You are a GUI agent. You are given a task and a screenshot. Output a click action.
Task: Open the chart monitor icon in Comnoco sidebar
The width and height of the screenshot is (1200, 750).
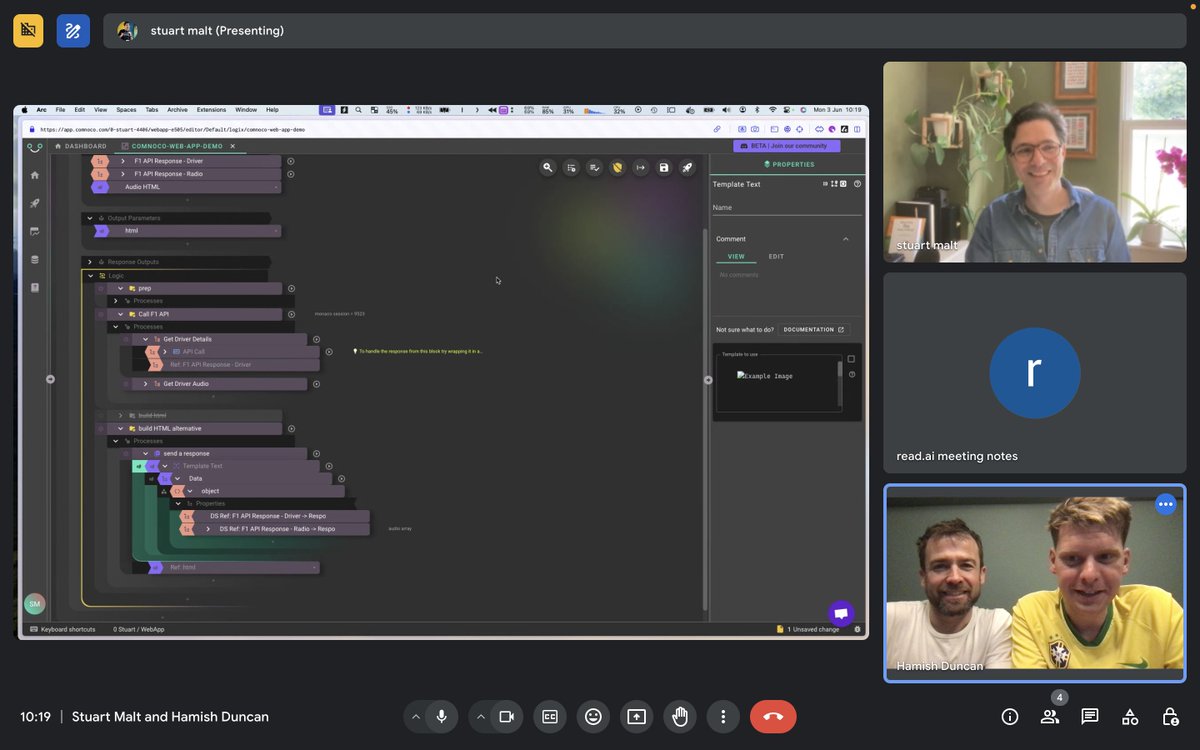click(x=35, y=231)
